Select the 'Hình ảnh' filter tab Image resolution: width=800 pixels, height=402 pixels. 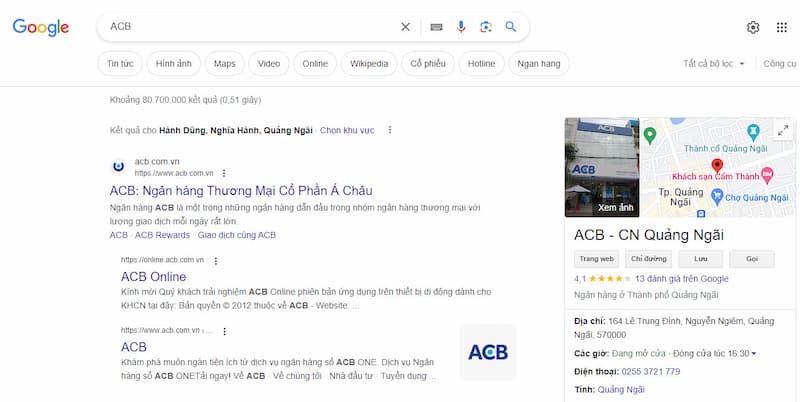coord(174,64)
